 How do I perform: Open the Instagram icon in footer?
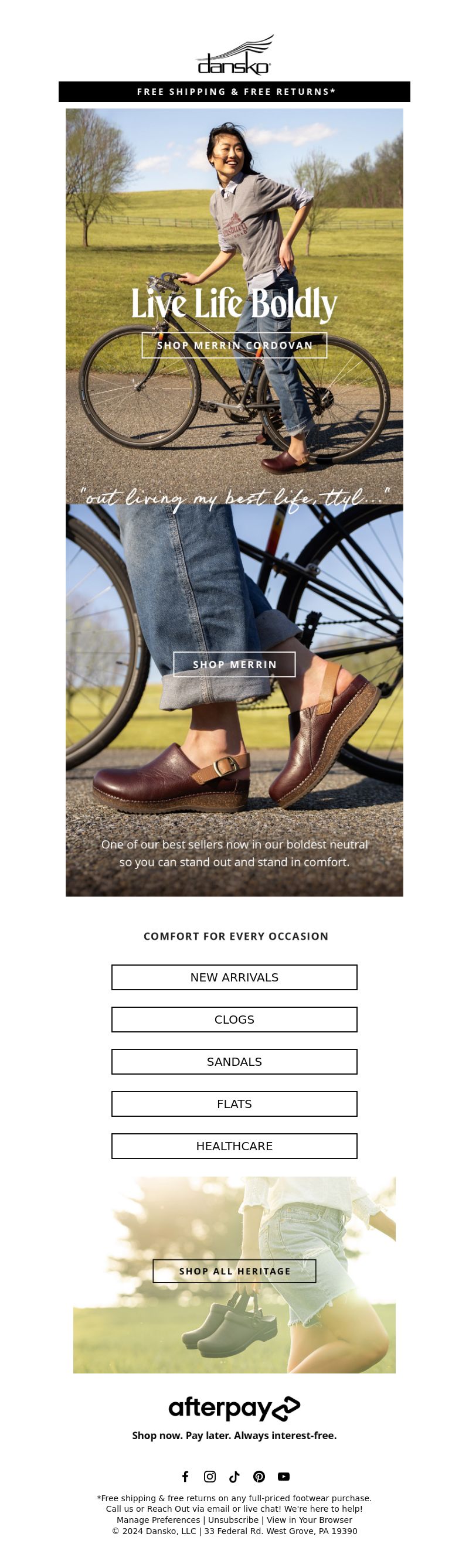pos(209,1476)
